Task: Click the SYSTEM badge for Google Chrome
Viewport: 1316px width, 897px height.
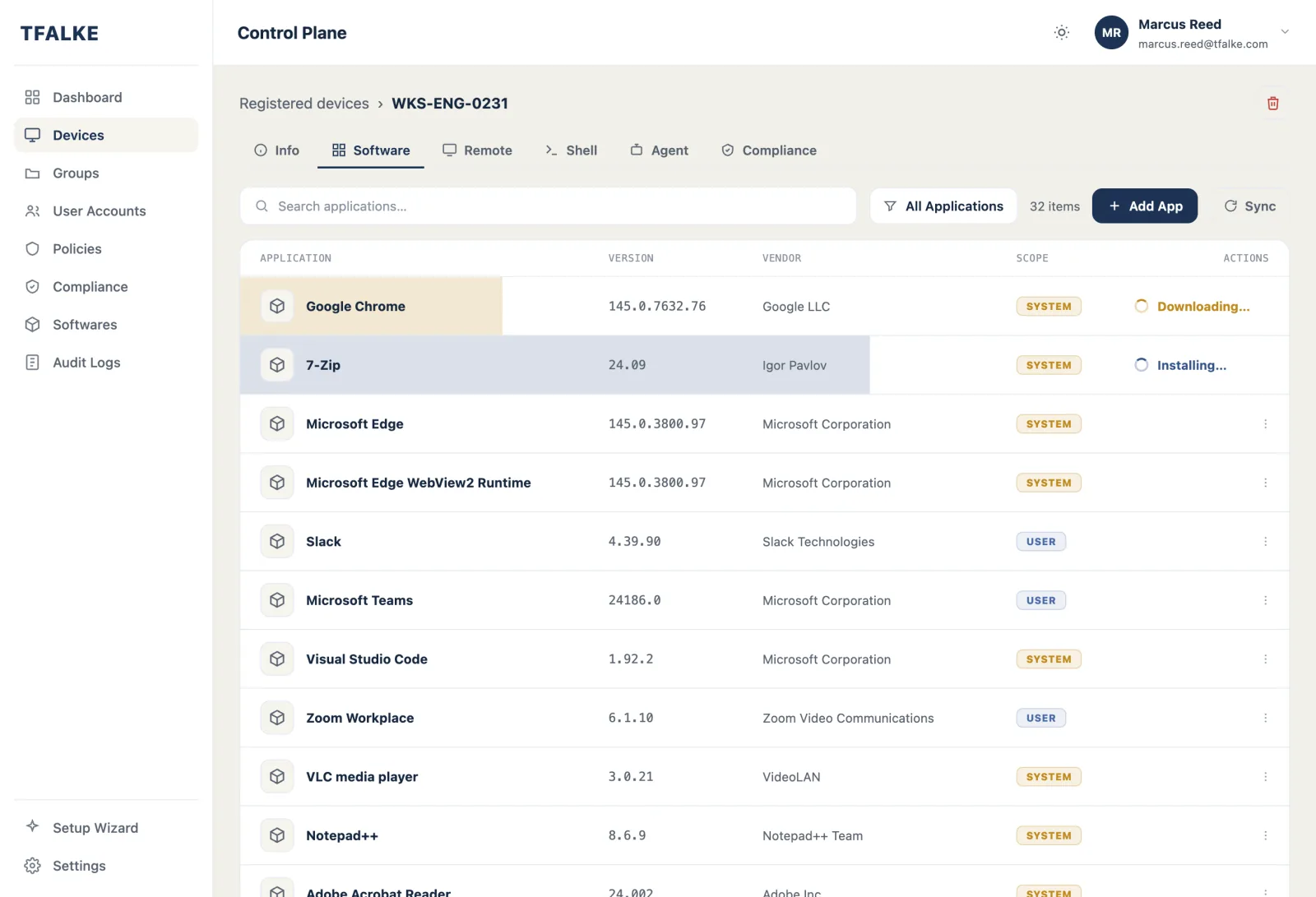Action: [1049, 306]
